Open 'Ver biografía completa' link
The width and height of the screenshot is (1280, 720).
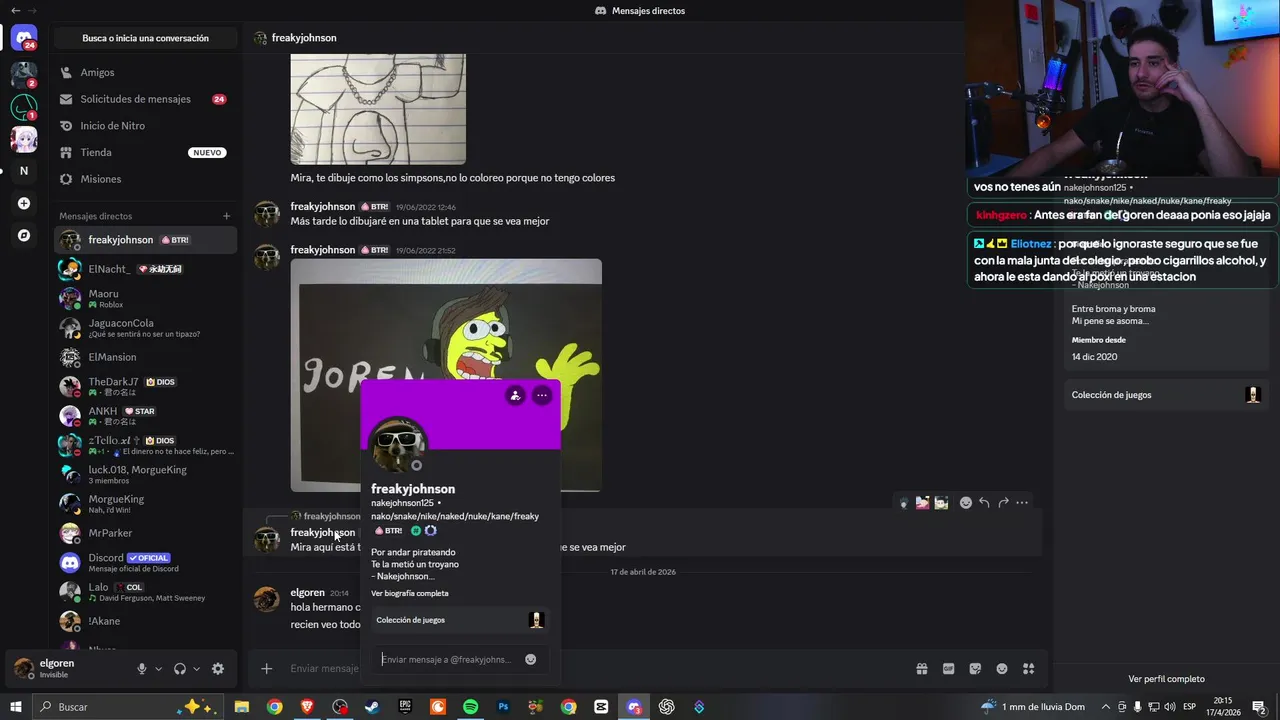point(410,593)
